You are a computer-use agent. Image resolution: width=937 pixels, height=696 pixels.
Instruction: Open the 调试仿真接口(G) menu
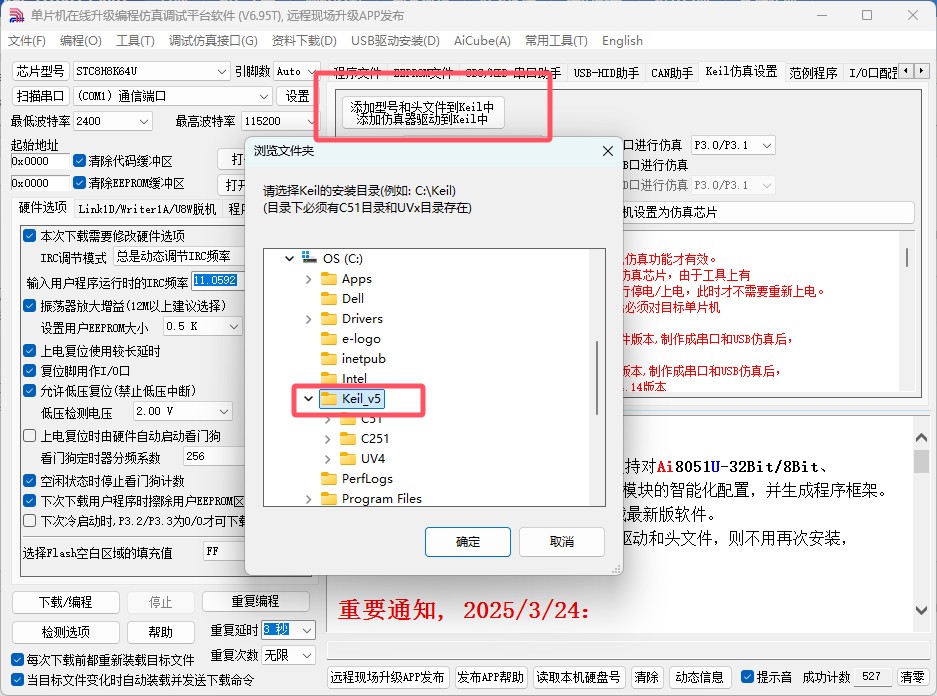click(x=213, y=41)
